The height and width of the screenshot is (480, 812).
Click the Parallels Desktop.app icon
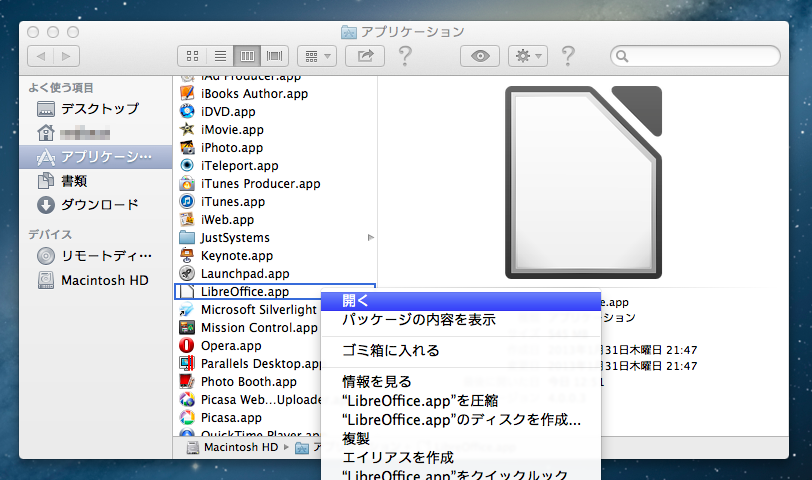(x=187, y=363)
